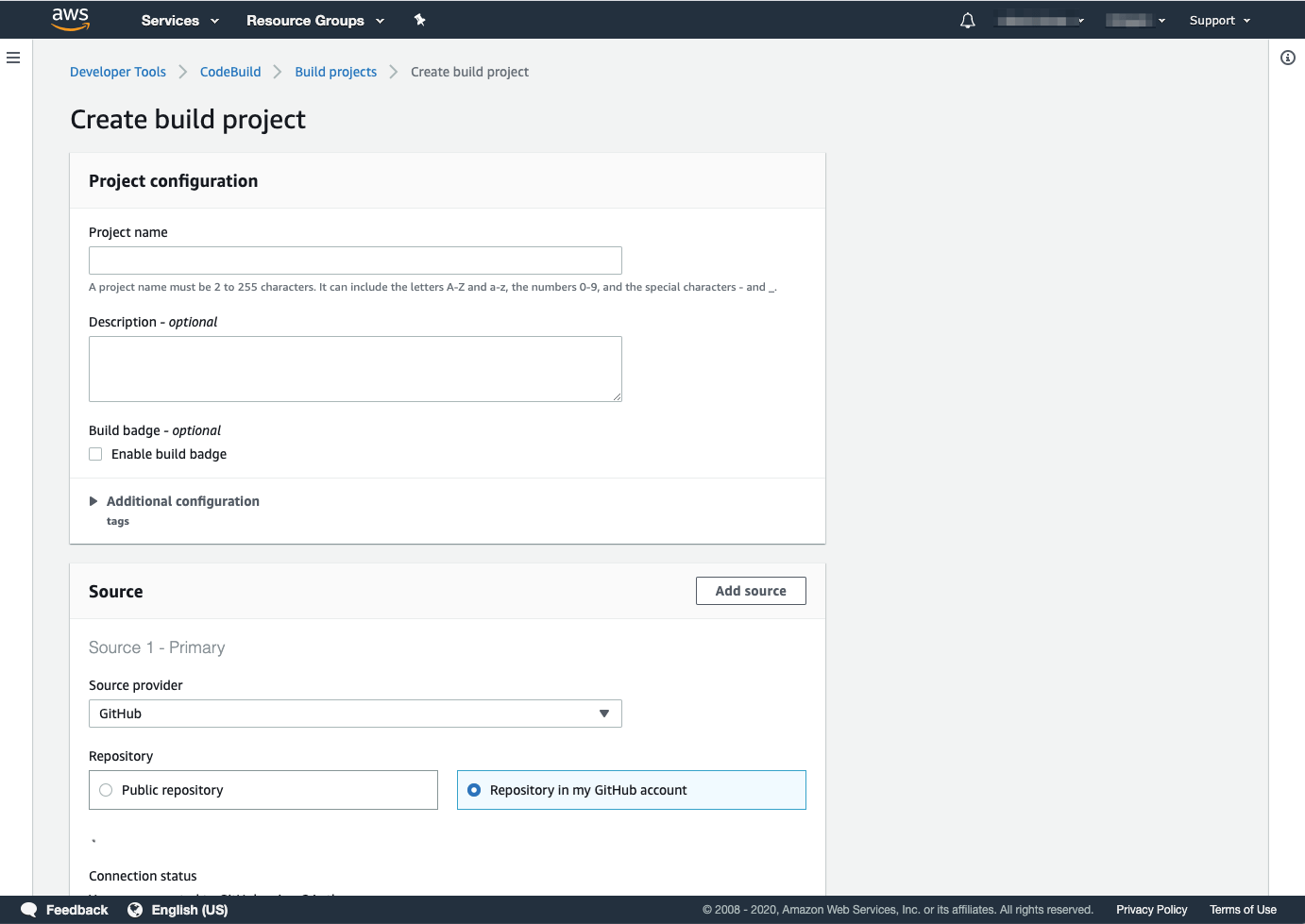The image size is (1305, 924).
Task: Click the Feedback speech bubble icon
Action: (x=28, y=909)
